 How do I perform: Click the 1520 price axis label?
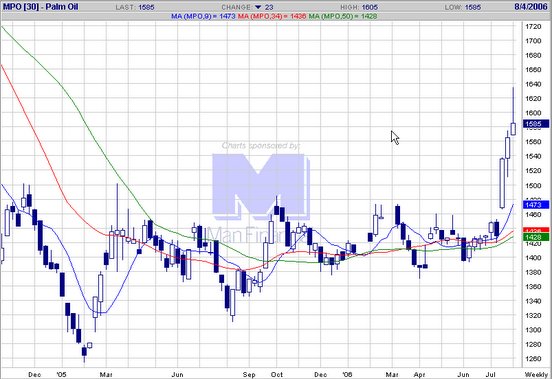click(533, 171)
